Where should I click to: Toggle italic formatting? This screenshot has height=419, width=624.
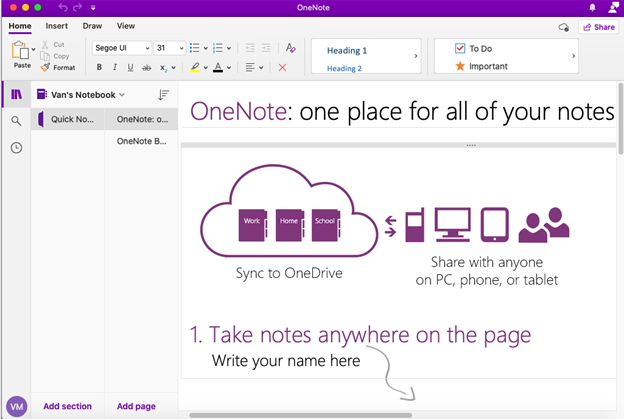pyautogui.click(x=115, y=68)
